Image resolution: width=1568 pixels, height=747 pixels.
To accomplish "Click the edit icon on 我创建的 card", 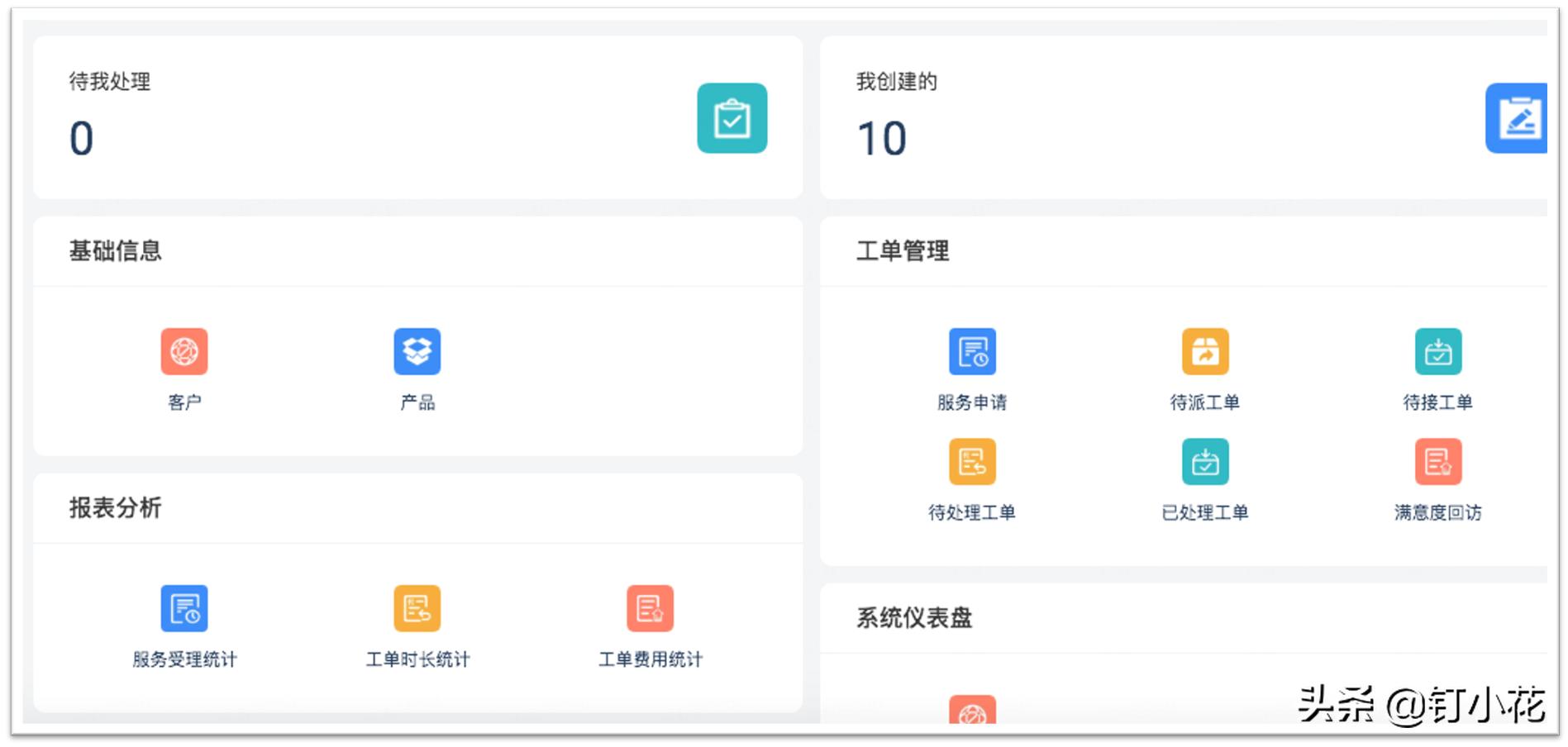I will tap(1519, 119).
